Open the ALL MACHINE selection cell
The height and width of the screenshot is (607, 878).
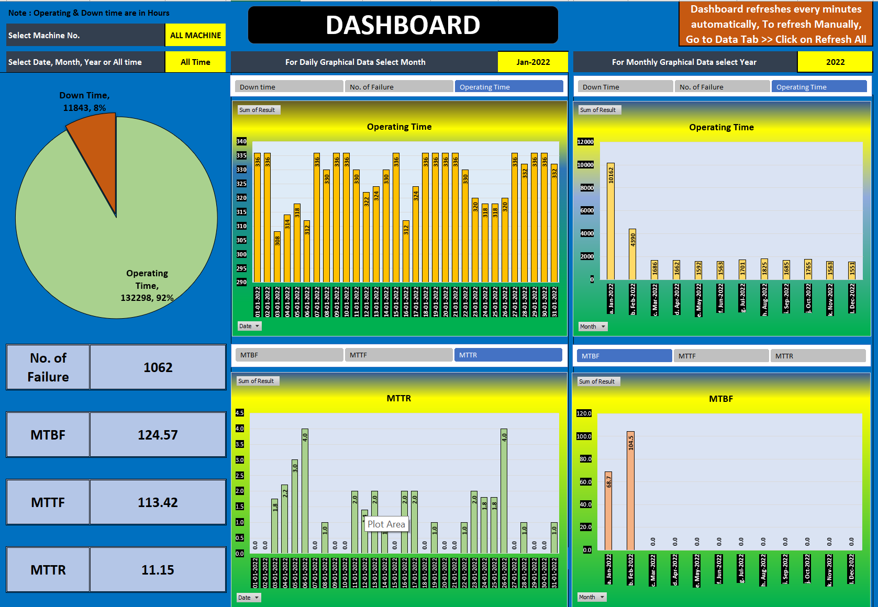coord(195,35)
